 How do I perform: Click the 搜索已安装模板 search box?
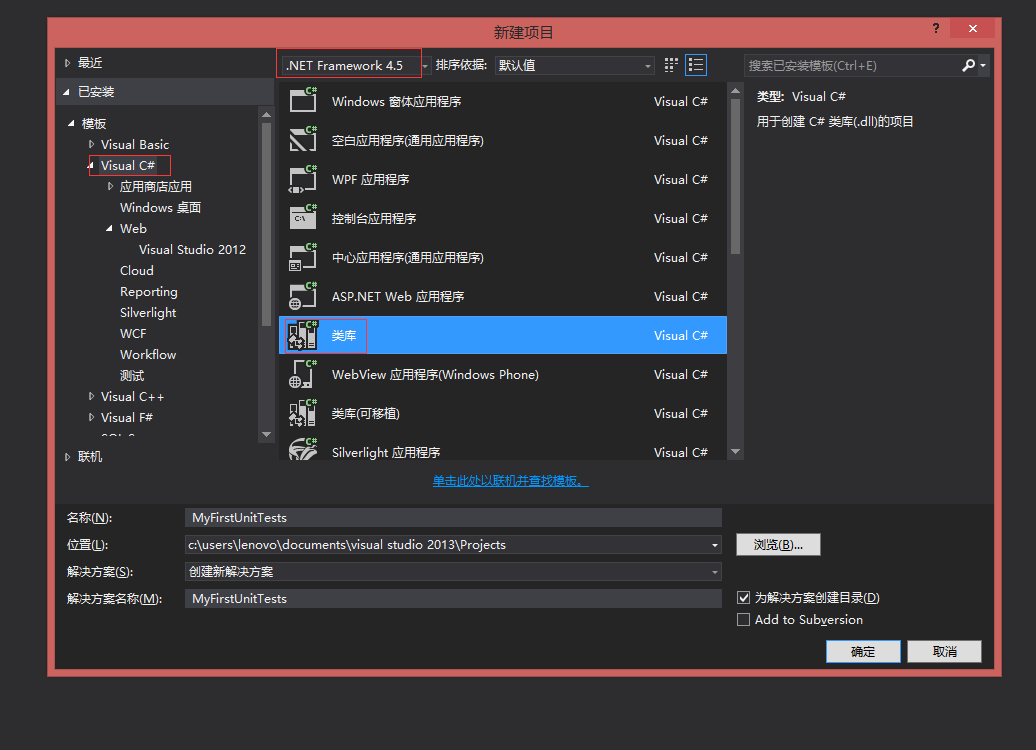[x=852, y=65]
